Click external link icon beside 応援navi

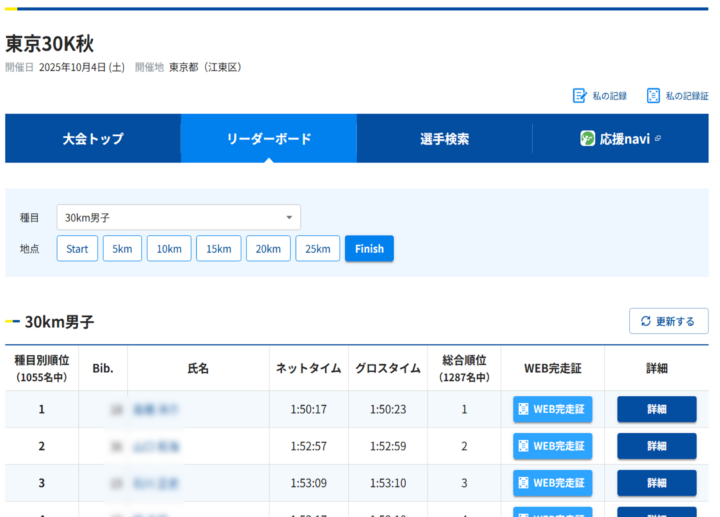658,139
